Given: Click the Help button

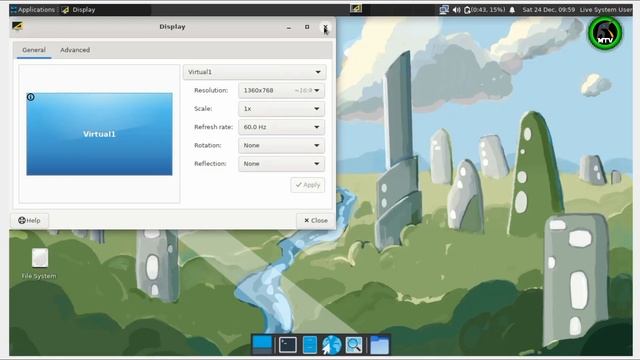Looking at the screenshot, I should [x=29, y=220].
